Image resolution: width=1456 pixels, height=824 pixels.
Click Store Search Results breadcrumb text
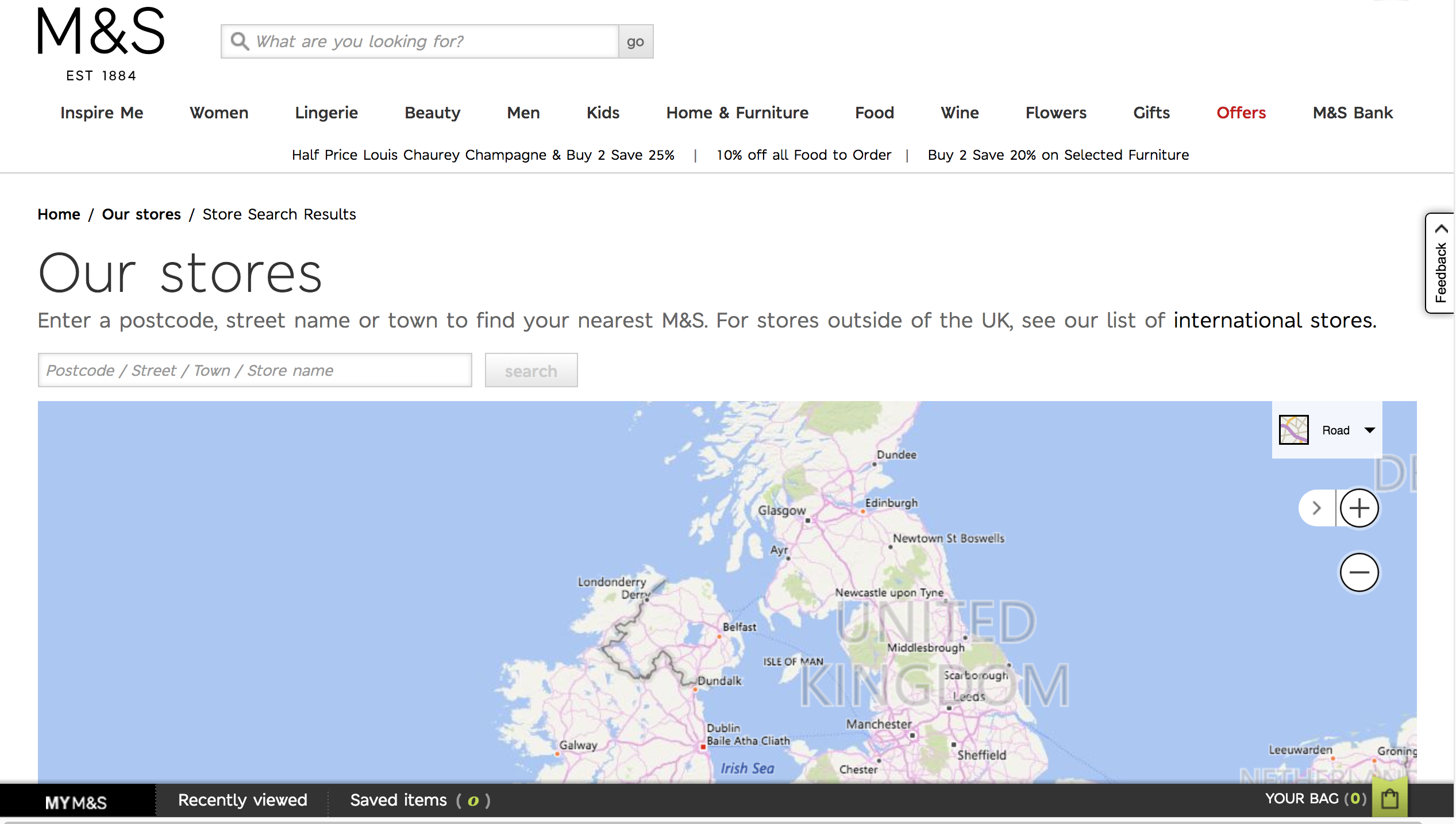[279, 214]
